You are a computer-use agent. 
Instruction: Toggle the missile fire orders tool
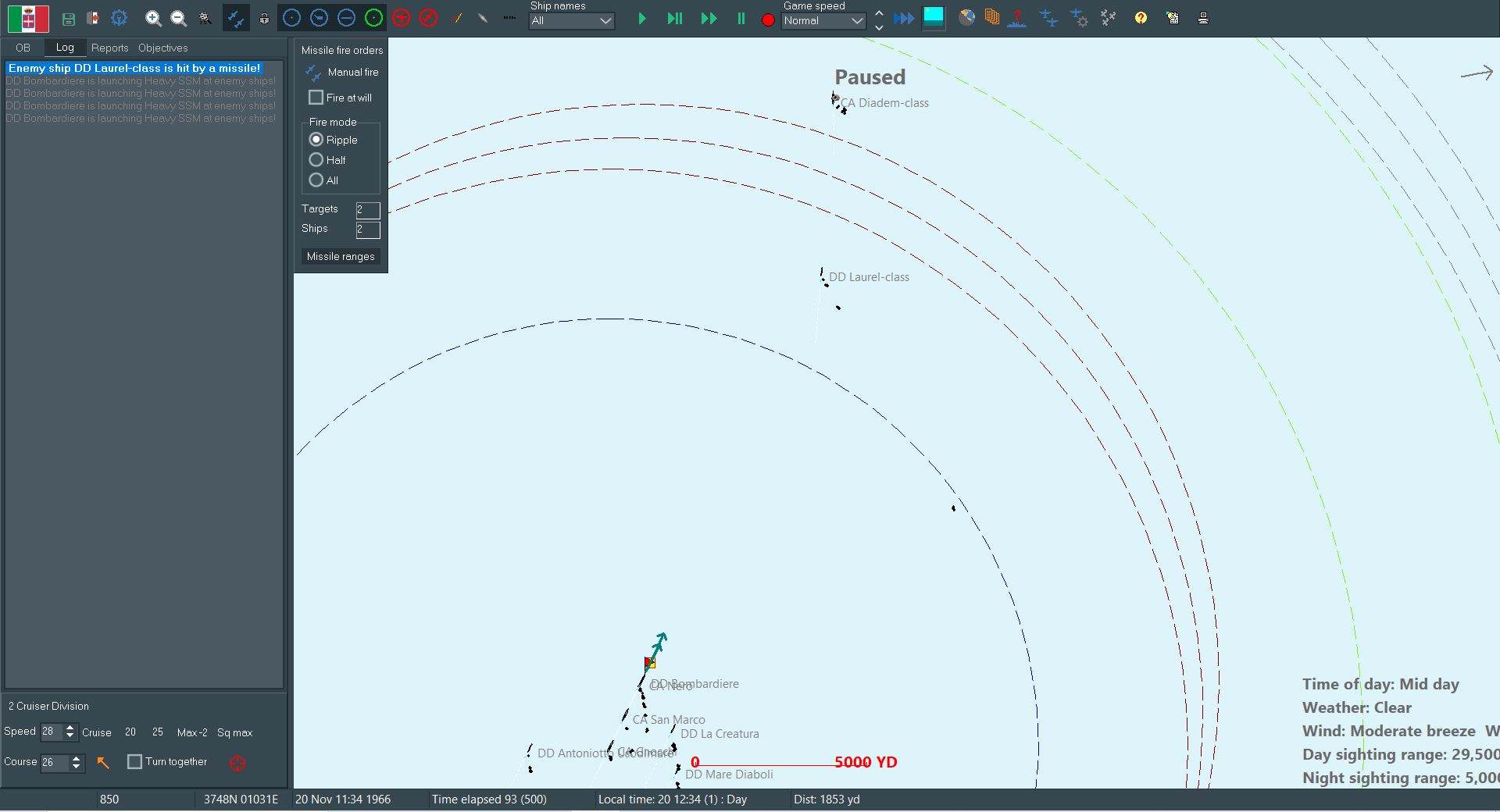[236, 18]
